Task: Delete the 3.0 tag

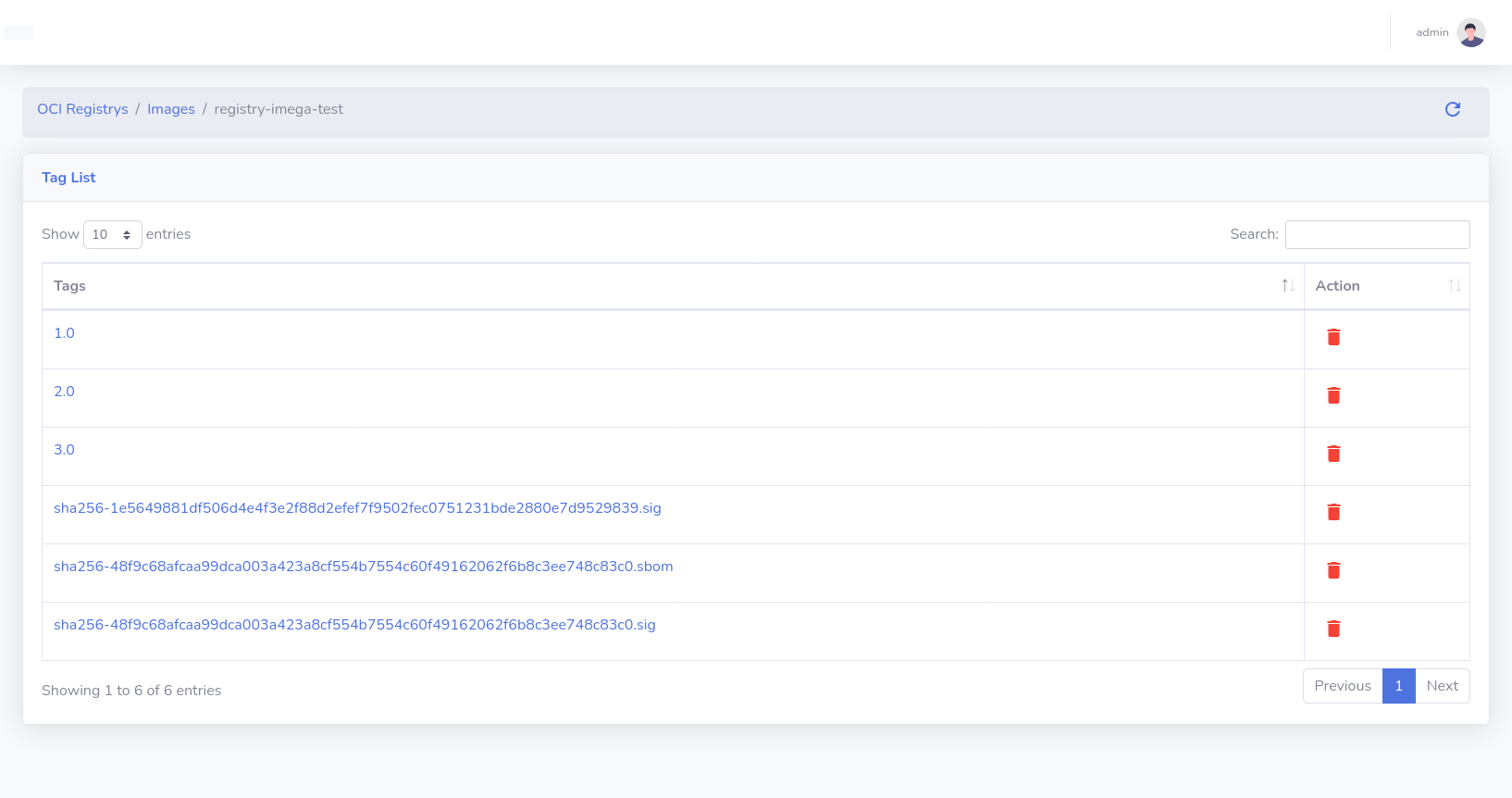Action: point(1333,454)
